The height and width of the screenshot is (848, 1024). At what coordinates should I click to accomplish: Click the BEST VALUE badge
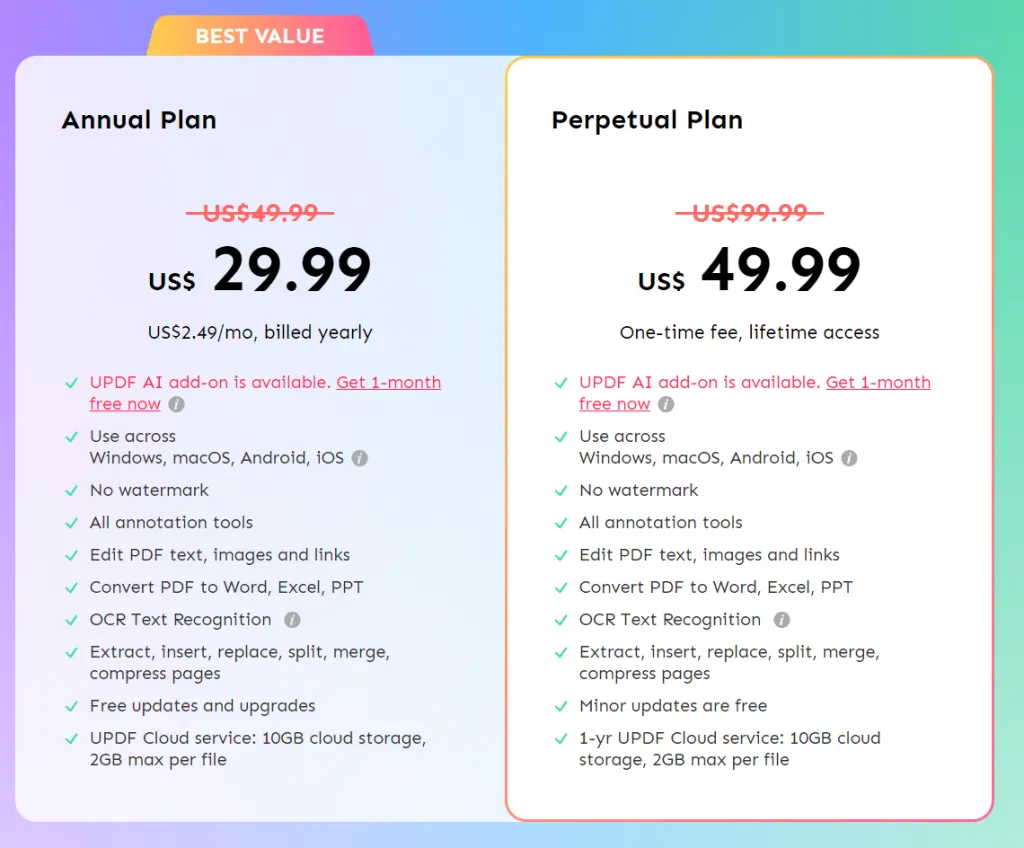(260, 37)
